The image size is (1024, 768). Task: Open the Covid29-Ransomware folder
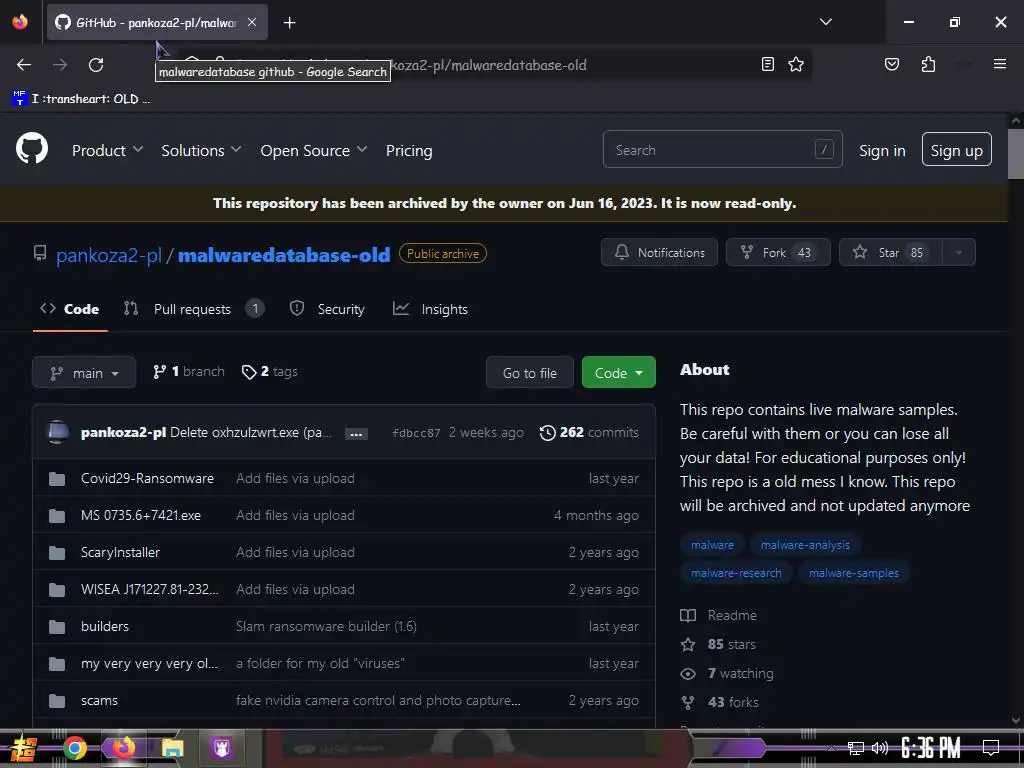[x=147, y=478]
